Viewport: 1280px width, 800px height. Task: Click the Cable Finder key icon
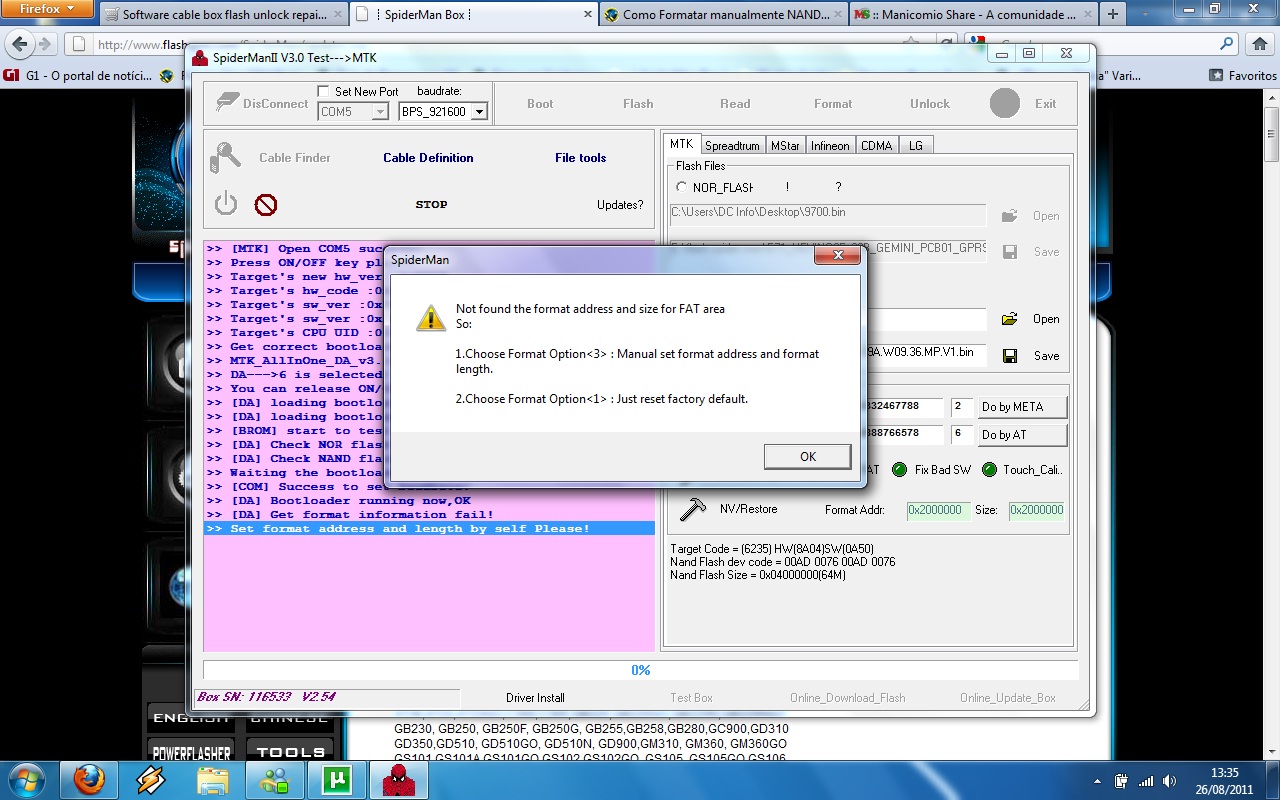[225, 158]
